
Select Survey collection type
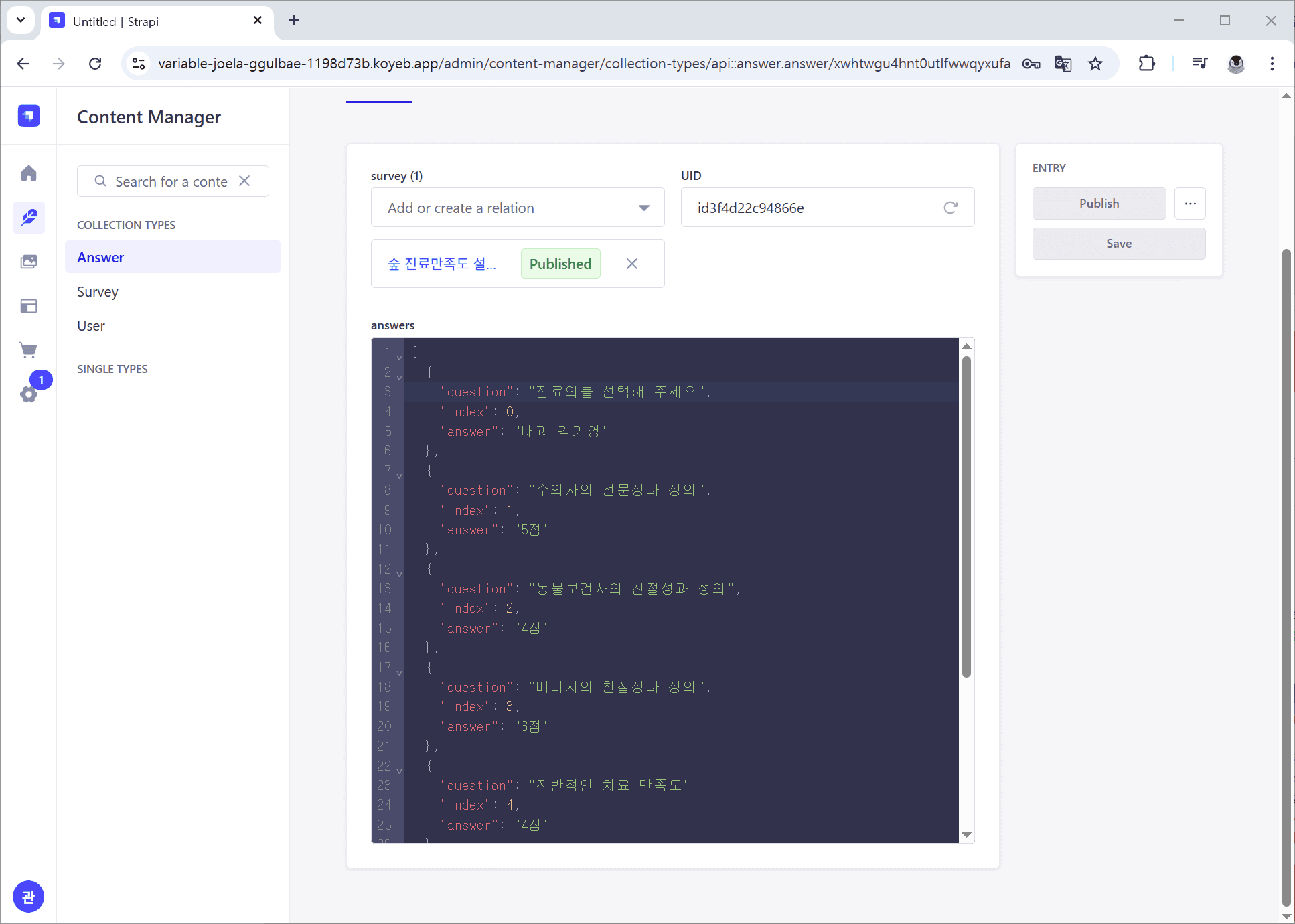click(x=98, y=292)
